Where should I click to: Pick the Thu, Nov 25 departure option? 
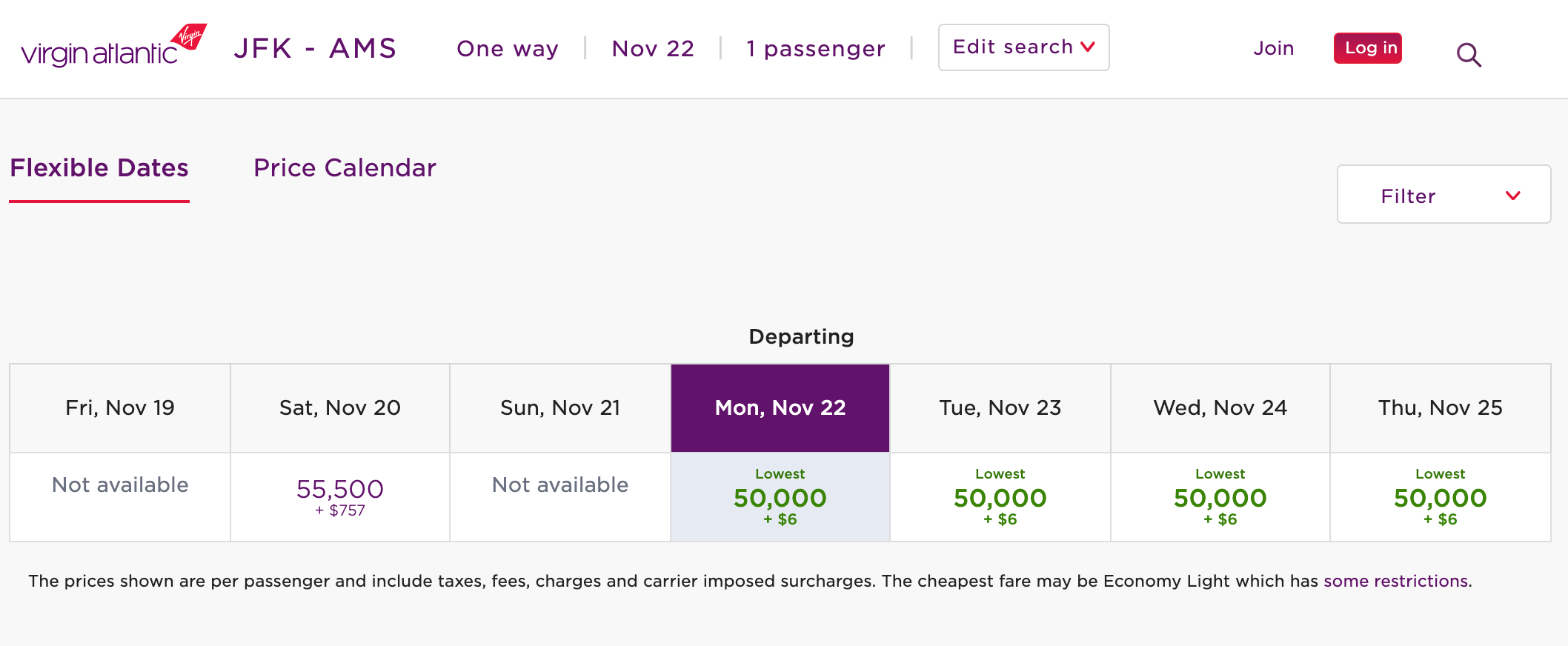coord(1441,407)
